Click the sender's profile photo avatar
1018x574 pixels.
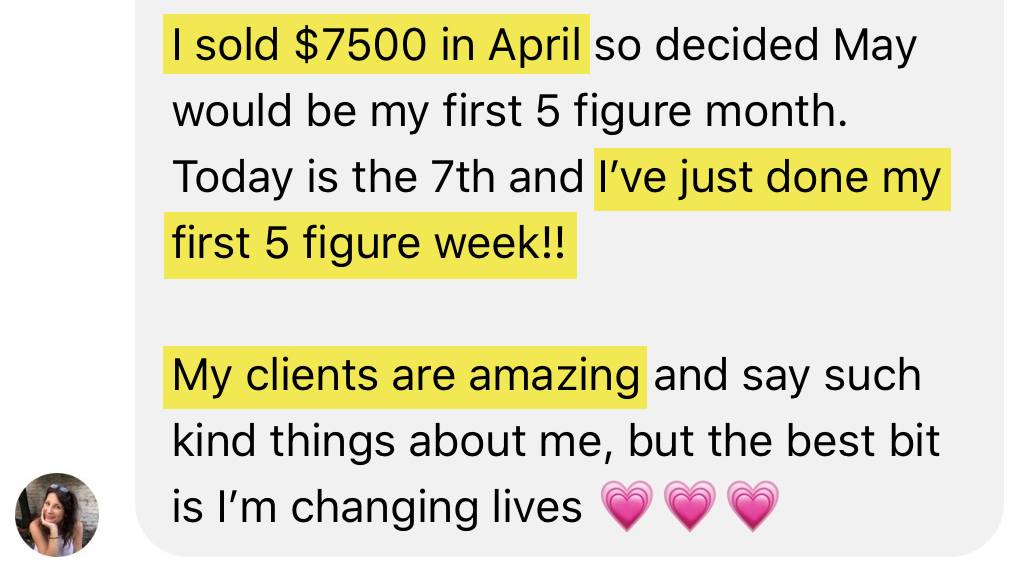point(57,514)
